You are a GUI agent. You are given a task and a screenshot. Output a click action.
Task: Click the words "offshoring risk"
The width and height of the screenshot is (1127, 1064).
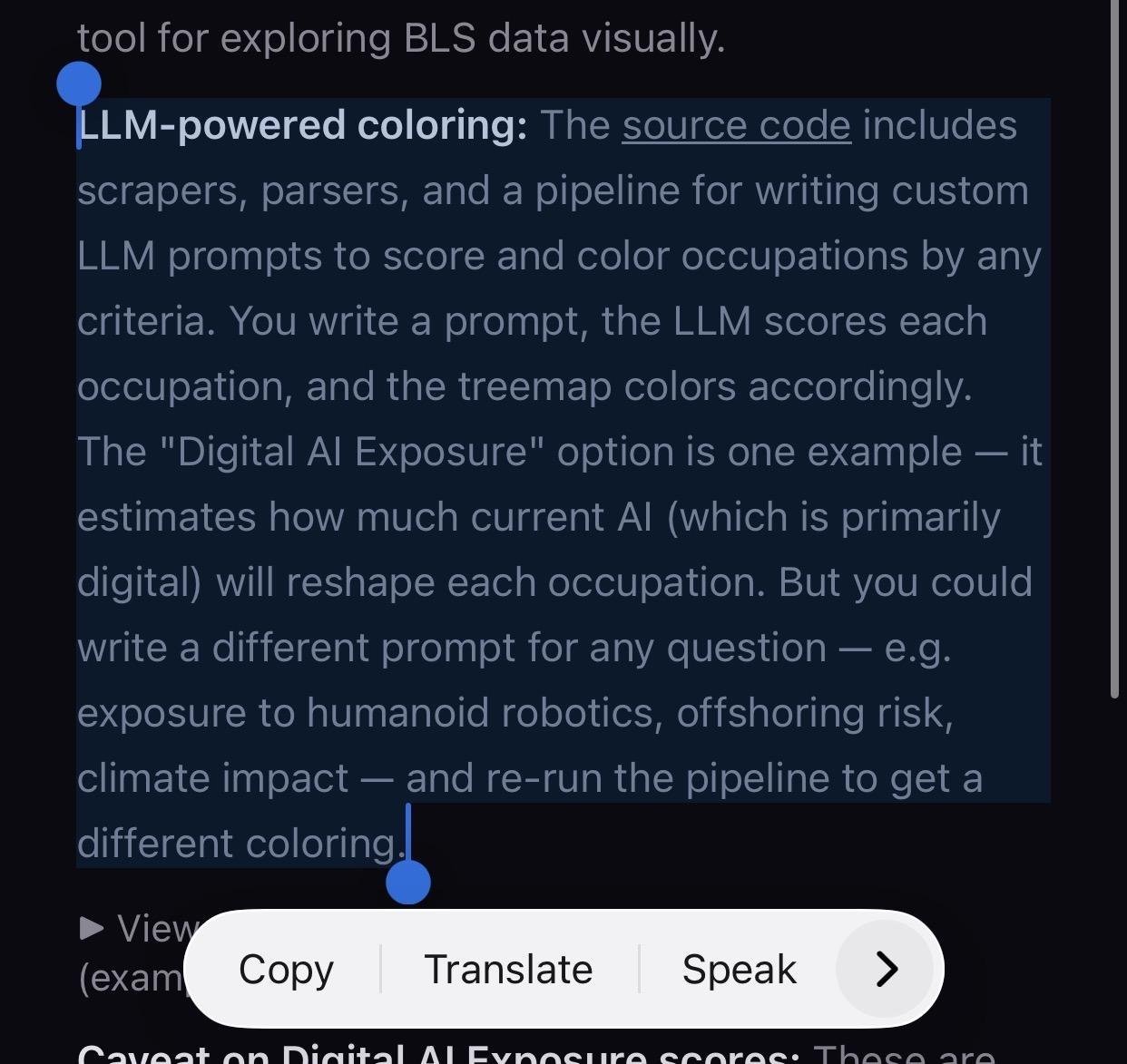coord(814,713)
